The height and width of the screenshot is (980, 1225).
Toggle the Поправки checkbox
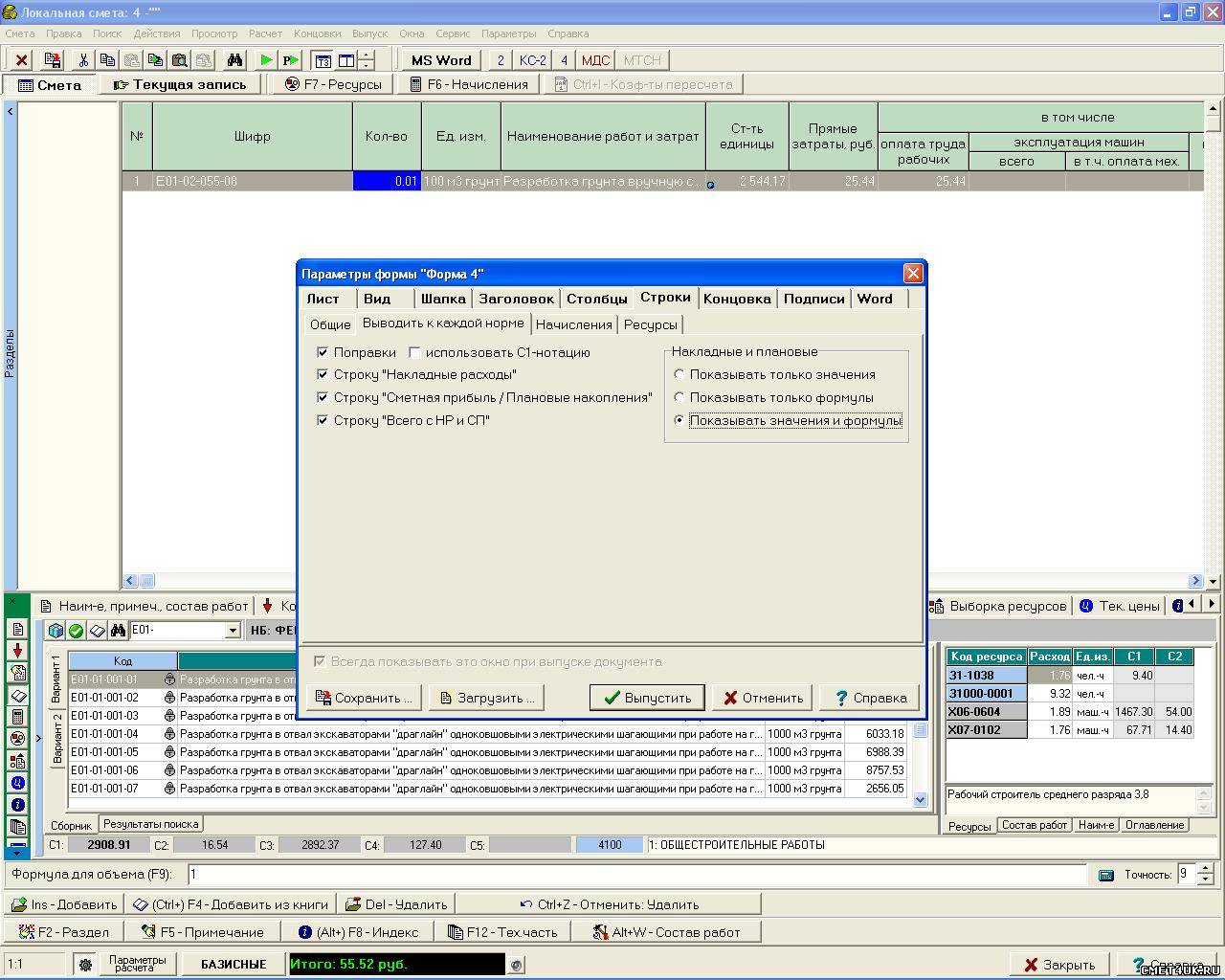(323, 352)
